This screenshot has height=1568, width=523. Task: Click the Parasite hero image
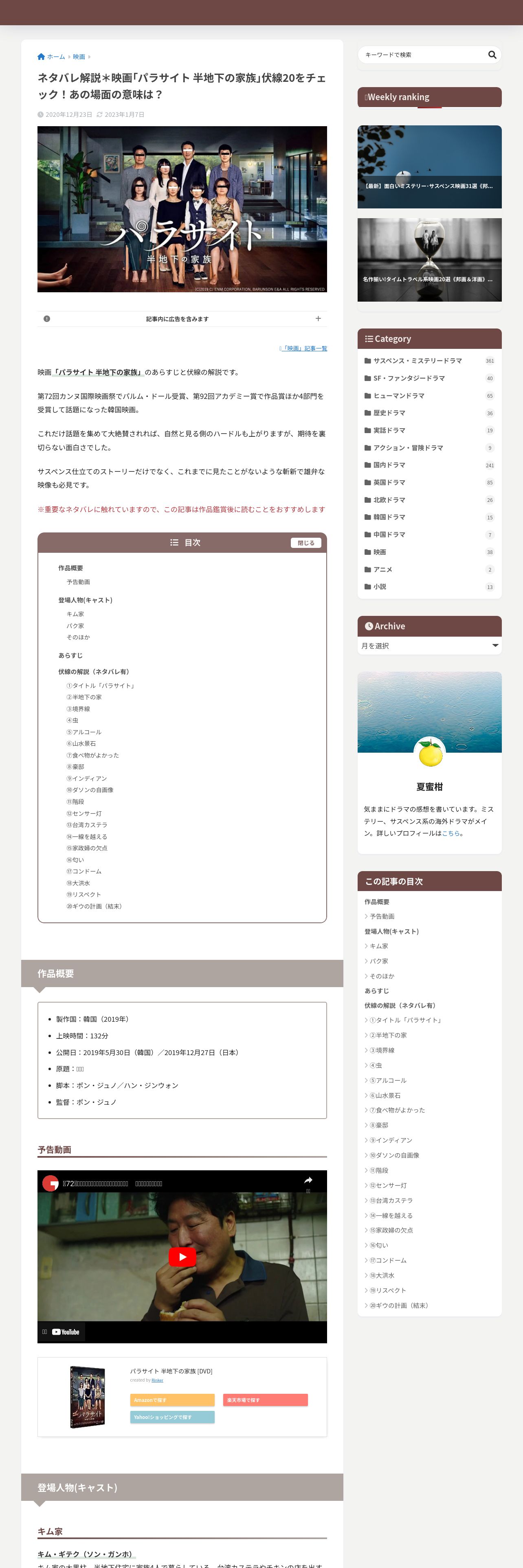point(182,209)
